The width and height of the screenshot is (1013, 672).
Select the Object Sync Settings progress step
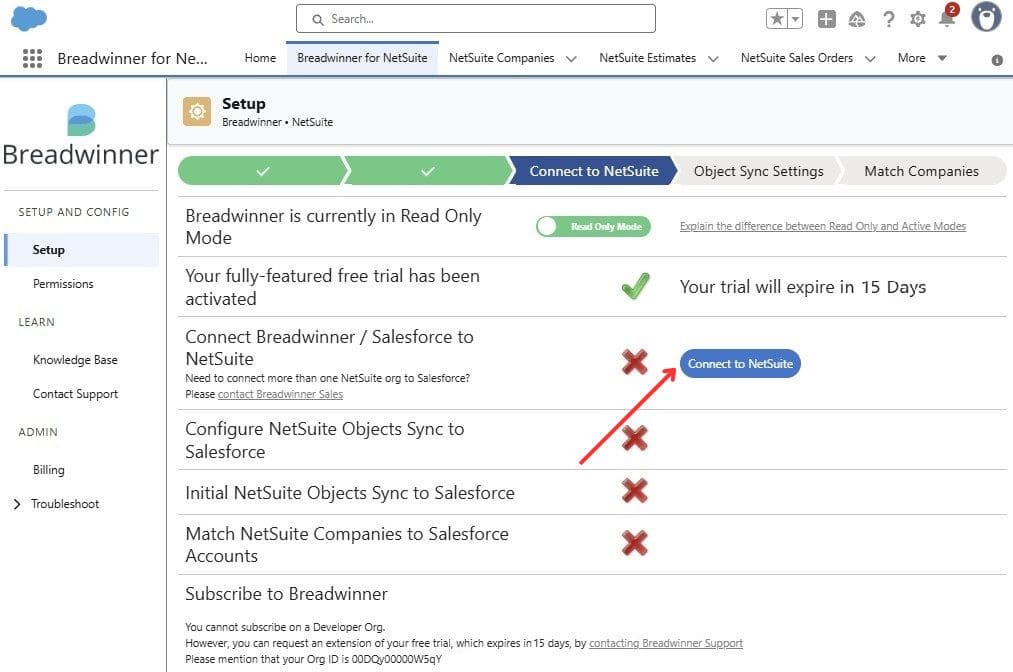point(758,171)
